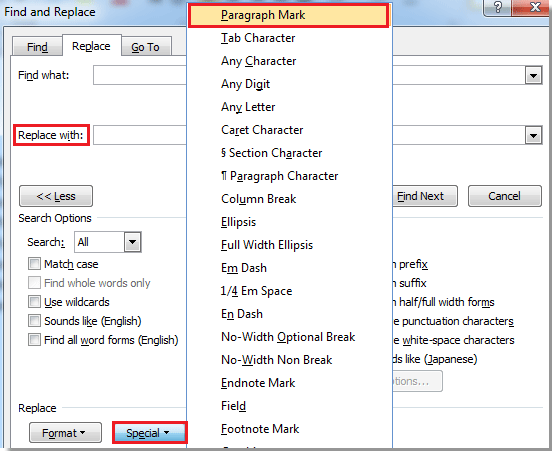Choose Field menu item
The width and height of the screenshot is (552, 451).
(289, 406)
